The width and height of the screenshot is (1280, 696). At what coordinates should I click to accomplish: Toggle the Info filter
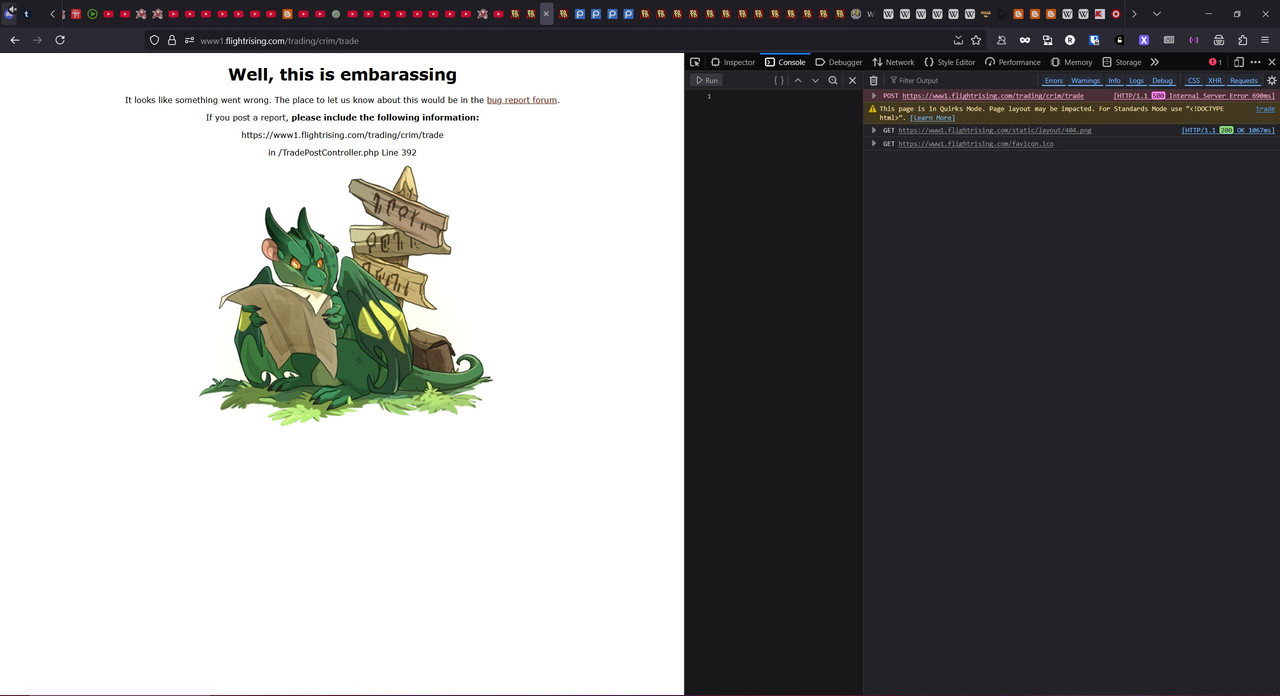(x=1114, y=80)
